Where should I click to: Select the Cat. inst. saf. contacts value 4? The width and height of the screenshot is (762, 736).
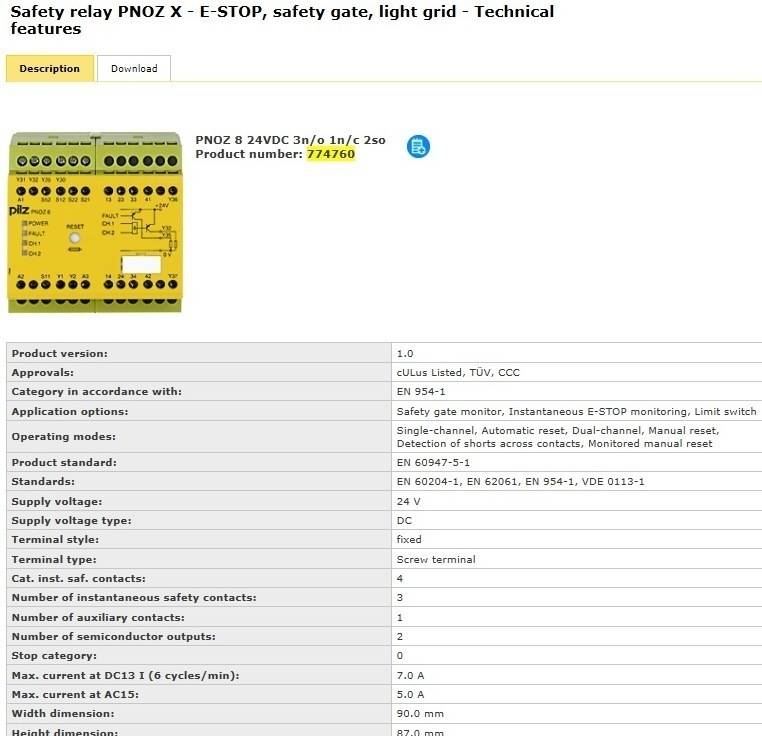point(399,578)
